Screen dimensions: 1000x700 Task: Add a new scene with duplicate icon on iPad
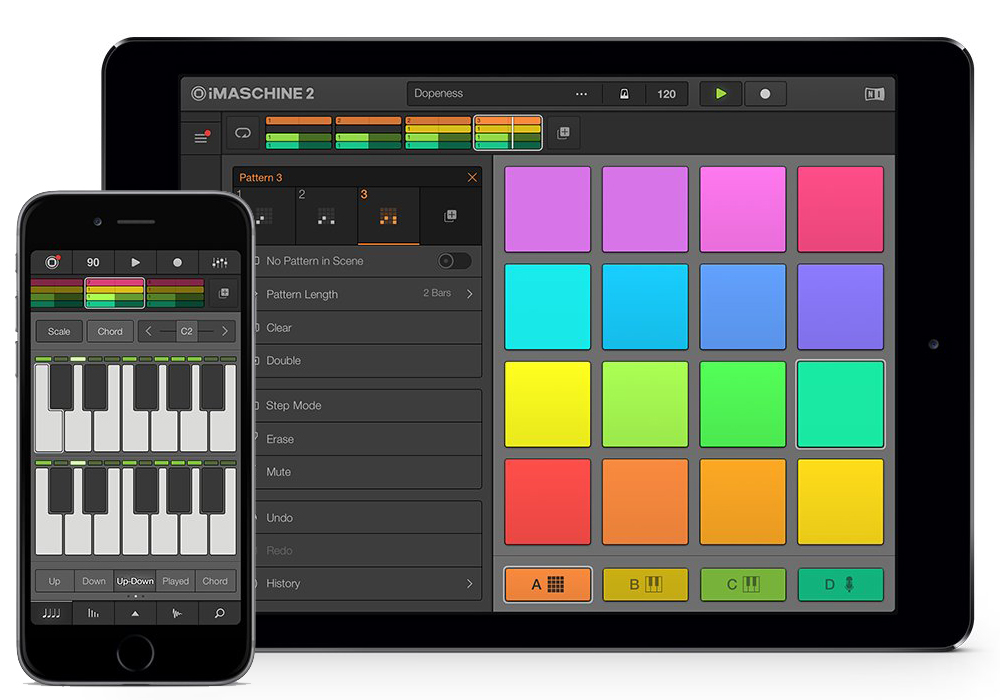[563, 133]
